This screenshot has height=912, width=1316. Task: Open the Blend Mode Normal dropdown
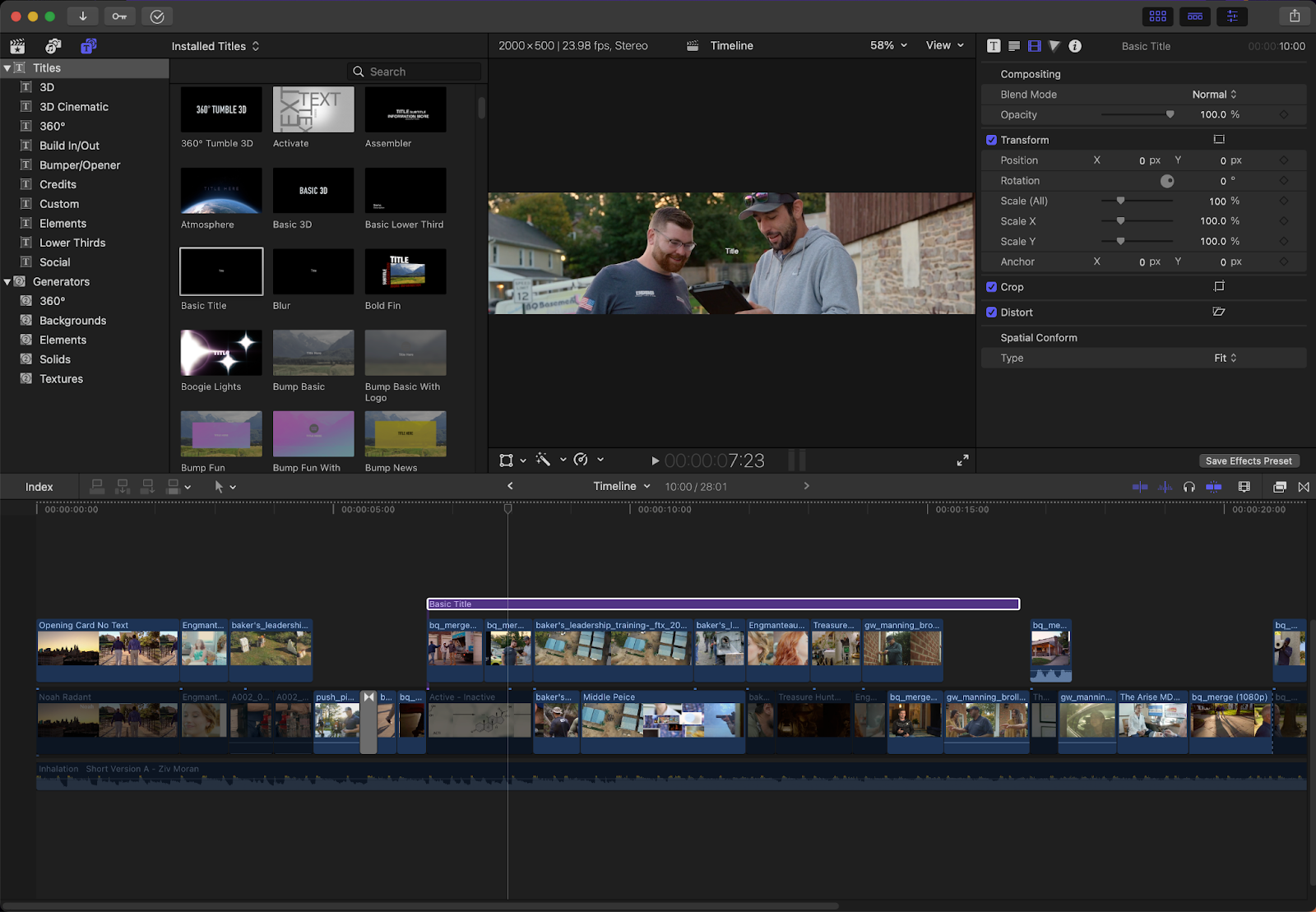pos(1214,95)
